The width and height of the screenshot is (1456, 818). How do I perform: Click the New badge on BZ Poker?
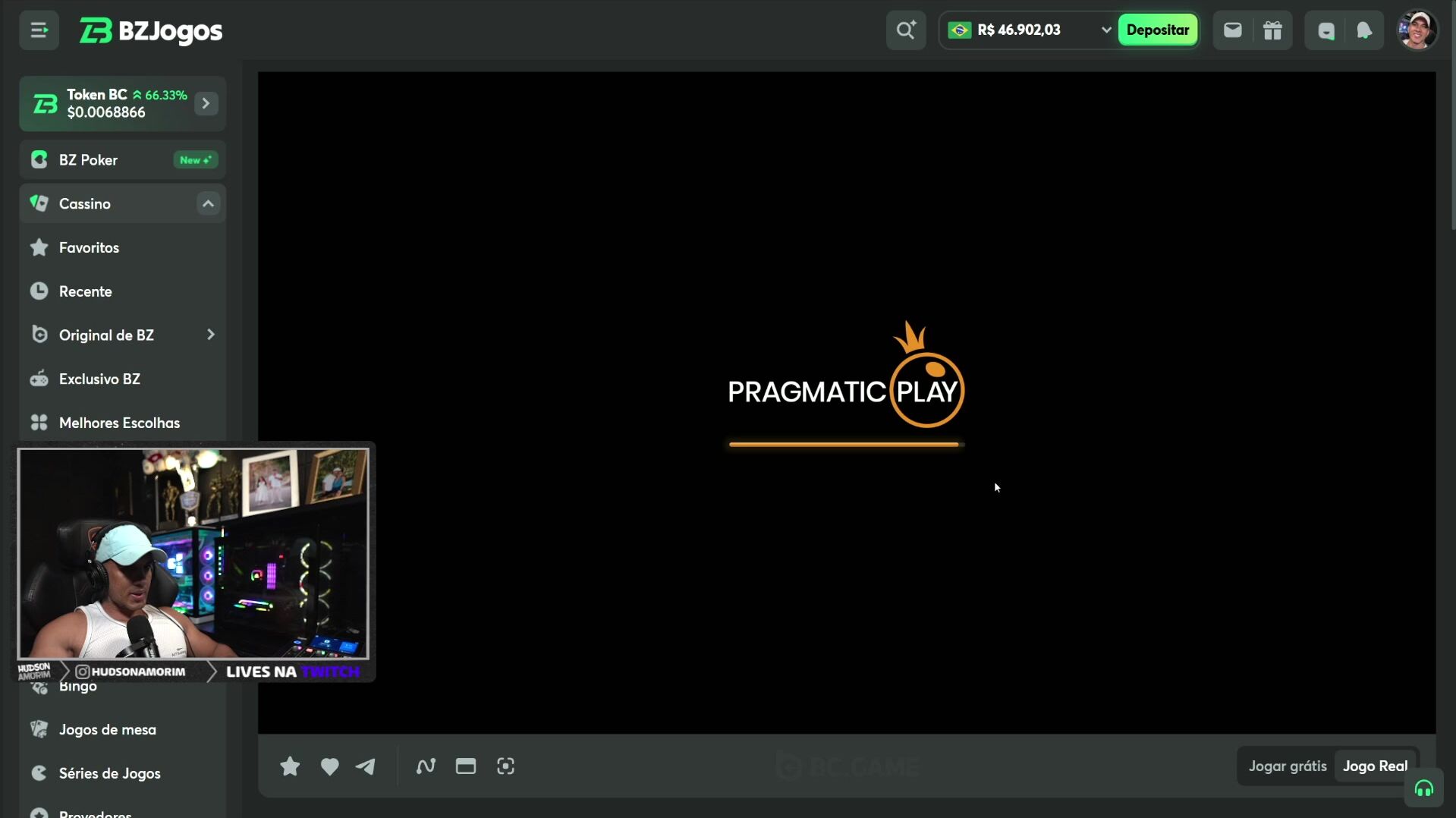pyautogui.click(x=195, y=160)
